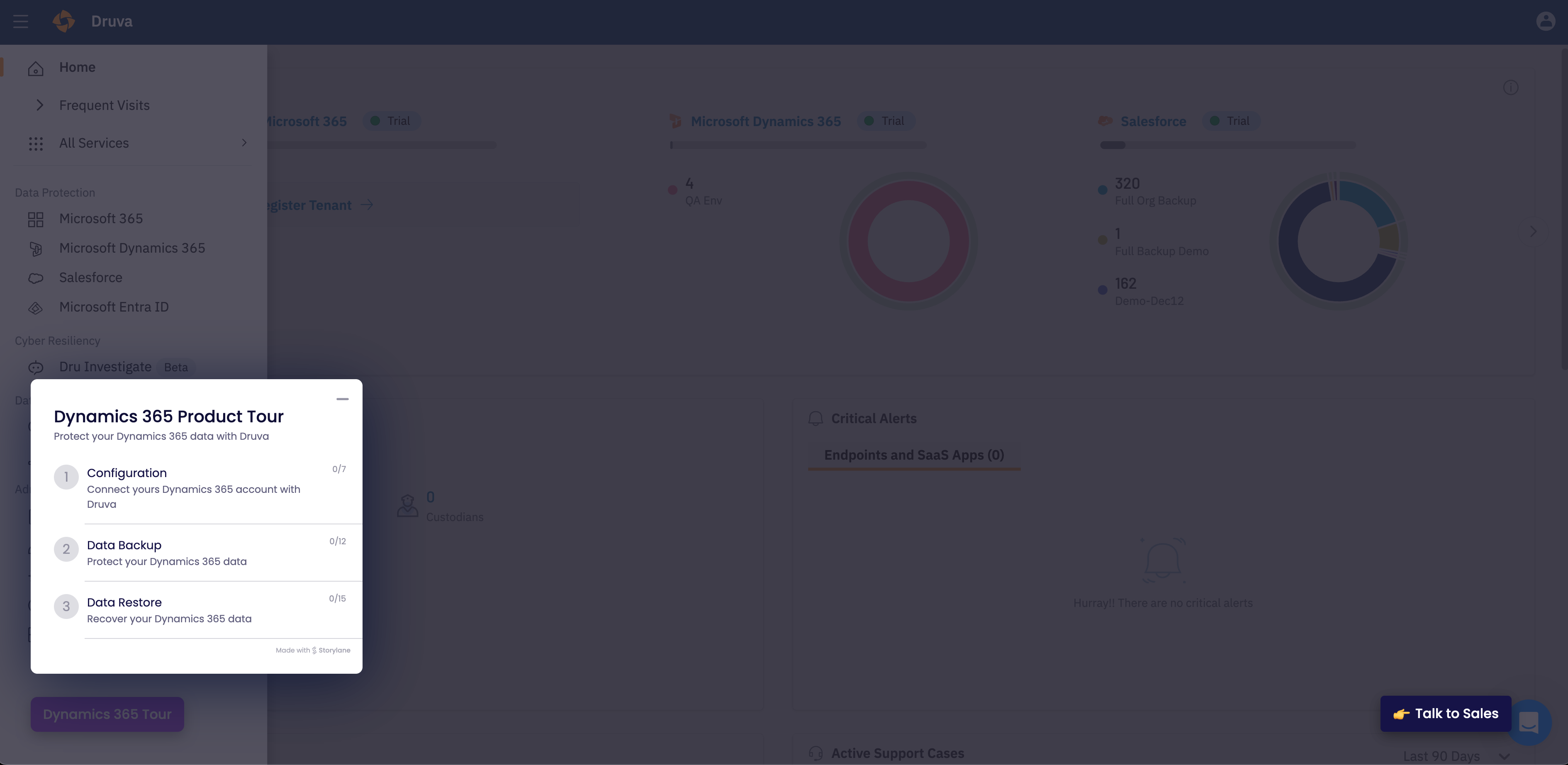Open the hamburger menu icon

coord(21,22)
